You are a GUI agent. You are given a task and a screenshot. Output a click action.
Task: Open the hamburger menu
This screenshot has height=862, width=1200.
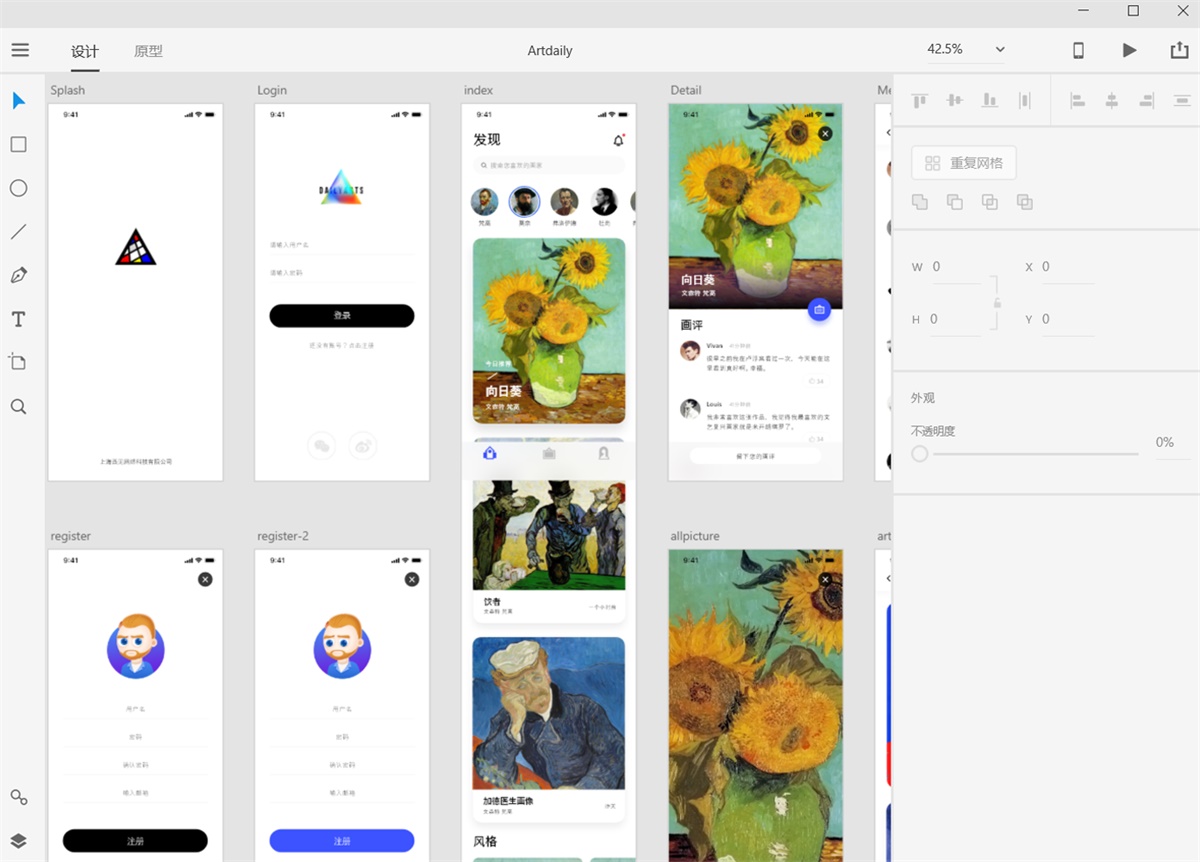pyautogui.click(x=20, y=50)
